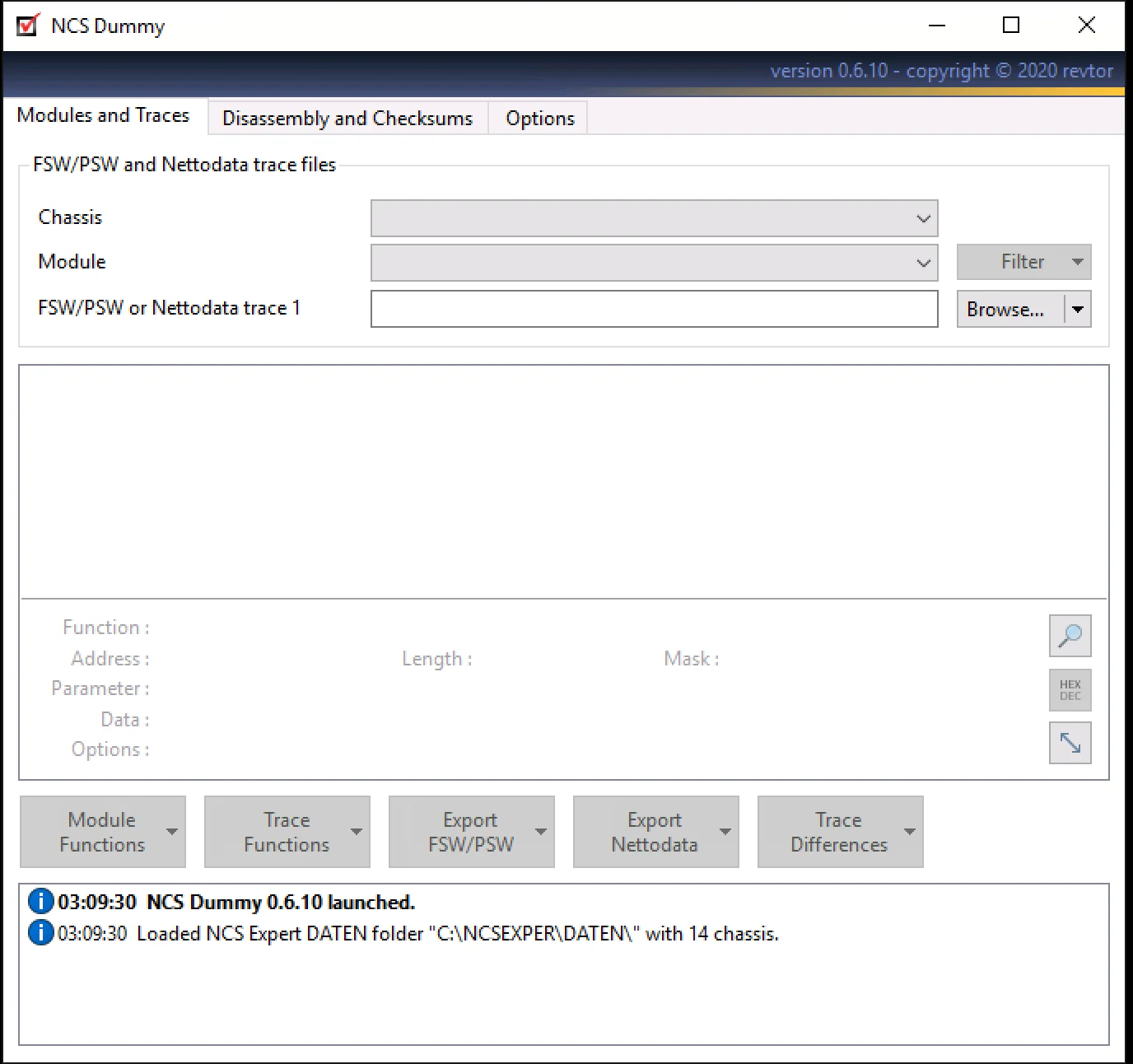1133x1064 pixels.
Task: Click the Module Functions button
Action: tap(102, 832)
